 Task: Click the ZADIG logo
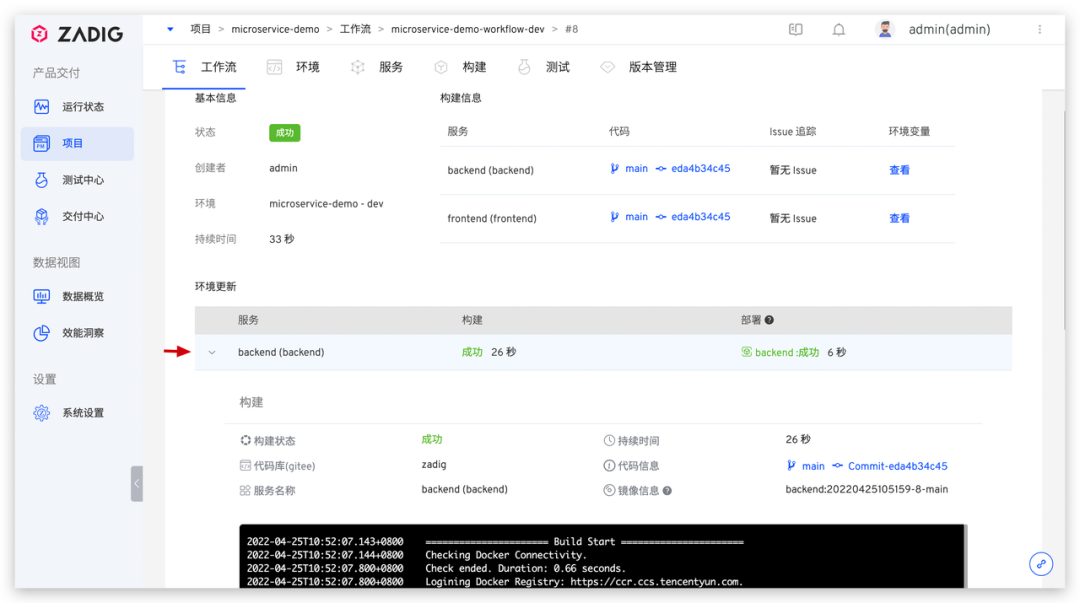(x=77, y=34)
